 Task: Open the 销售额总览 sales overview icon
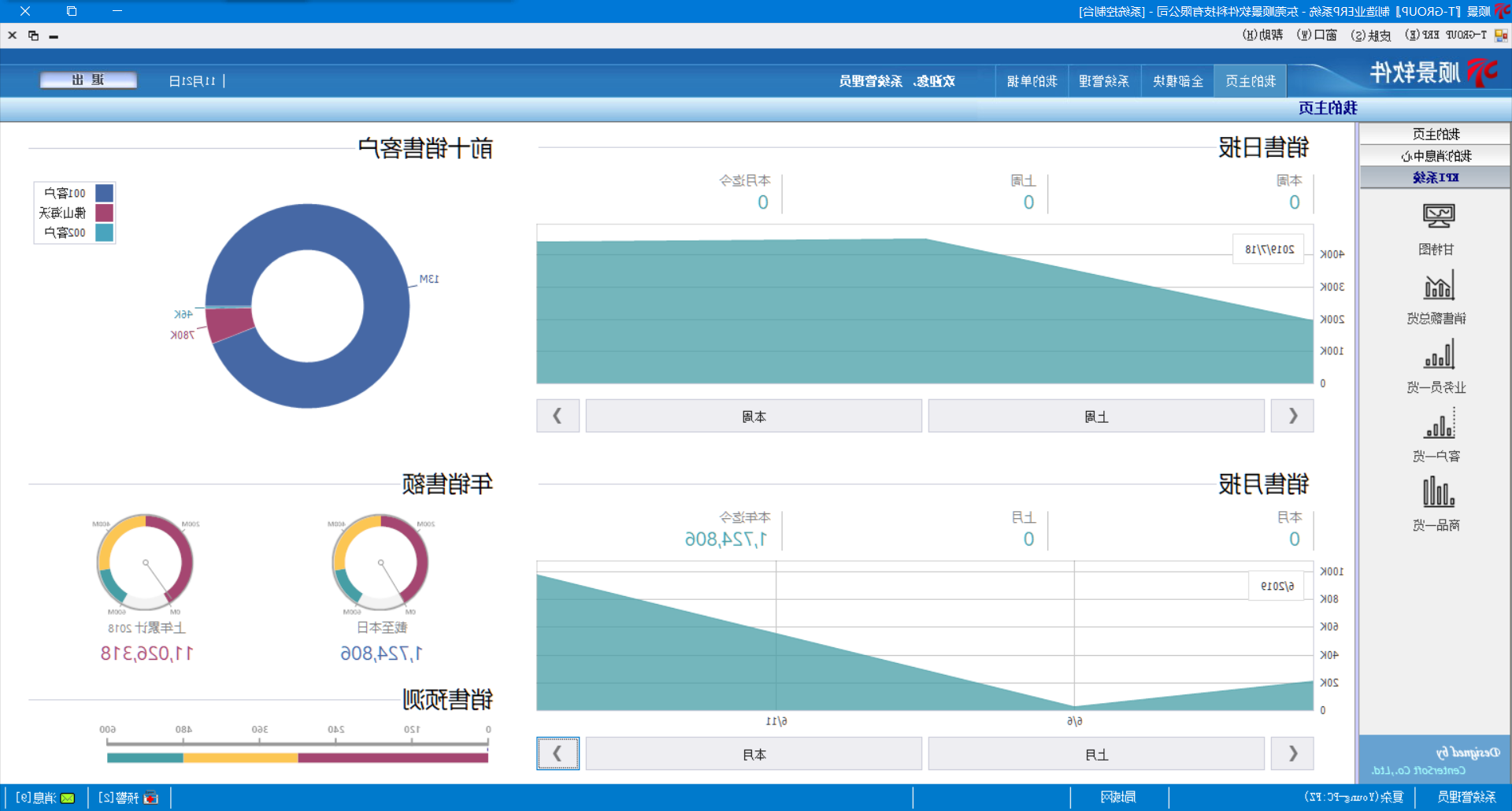click(x=1438, y=287)
